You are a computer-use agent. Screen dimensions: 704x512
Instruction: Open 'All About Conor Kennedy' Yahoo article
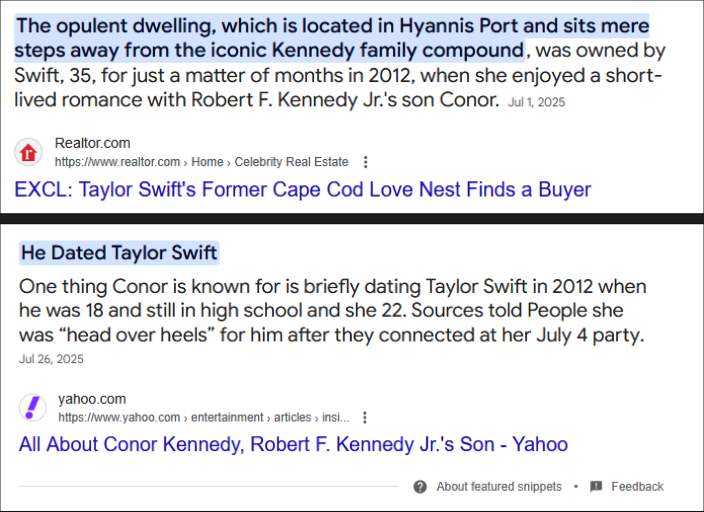tap(293, 444)
